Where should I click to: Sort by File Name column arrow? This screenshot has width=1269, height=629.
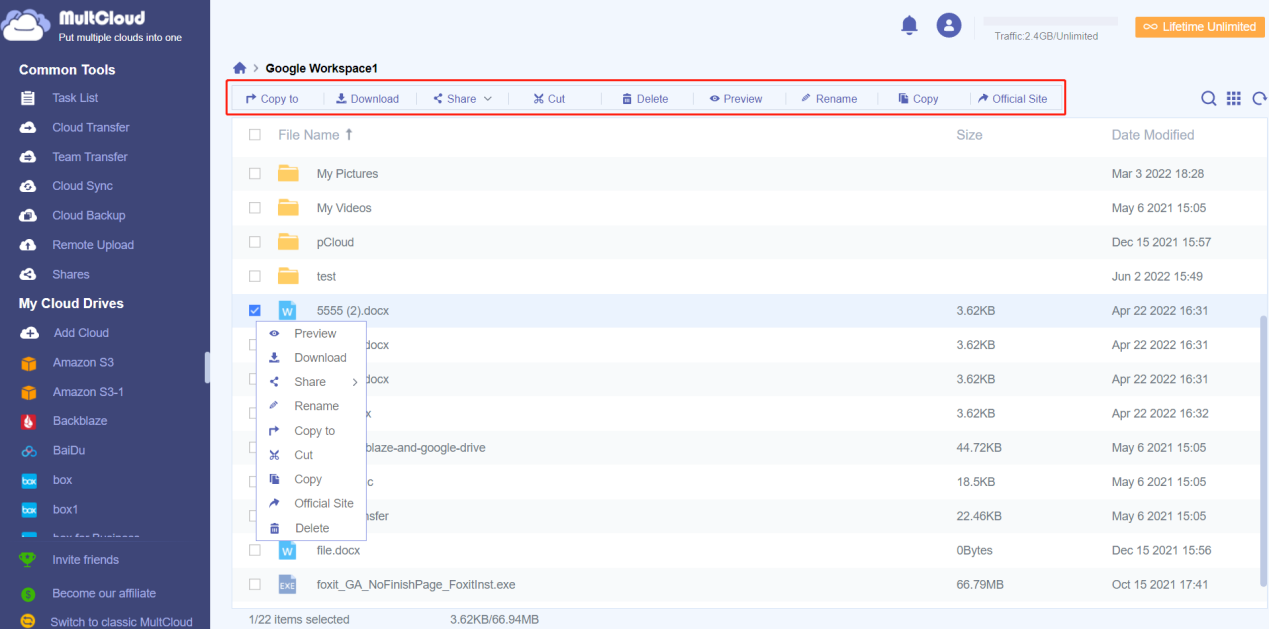pos(349,134)
